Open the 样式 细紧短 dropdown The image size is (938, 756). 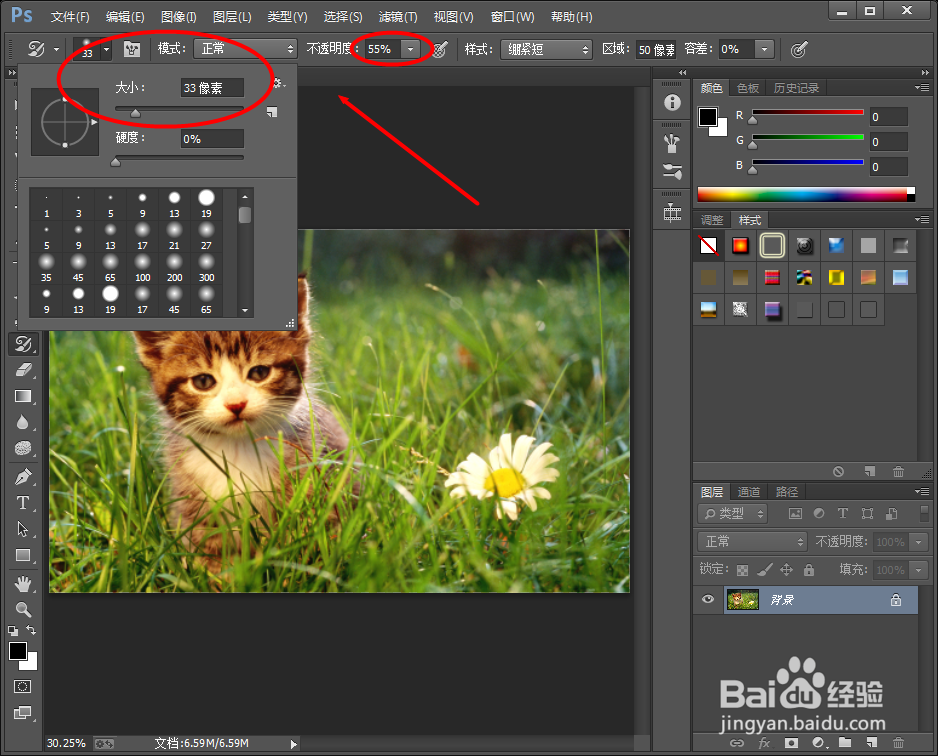tap(546, 48)
